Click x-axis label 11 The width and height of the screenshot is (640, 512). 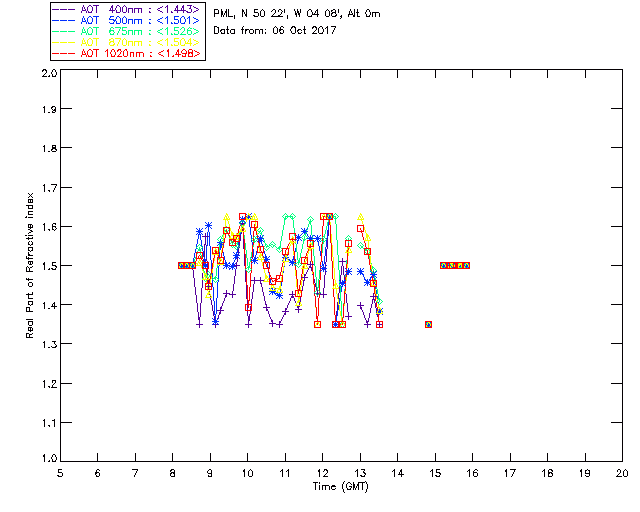(285, 473)
